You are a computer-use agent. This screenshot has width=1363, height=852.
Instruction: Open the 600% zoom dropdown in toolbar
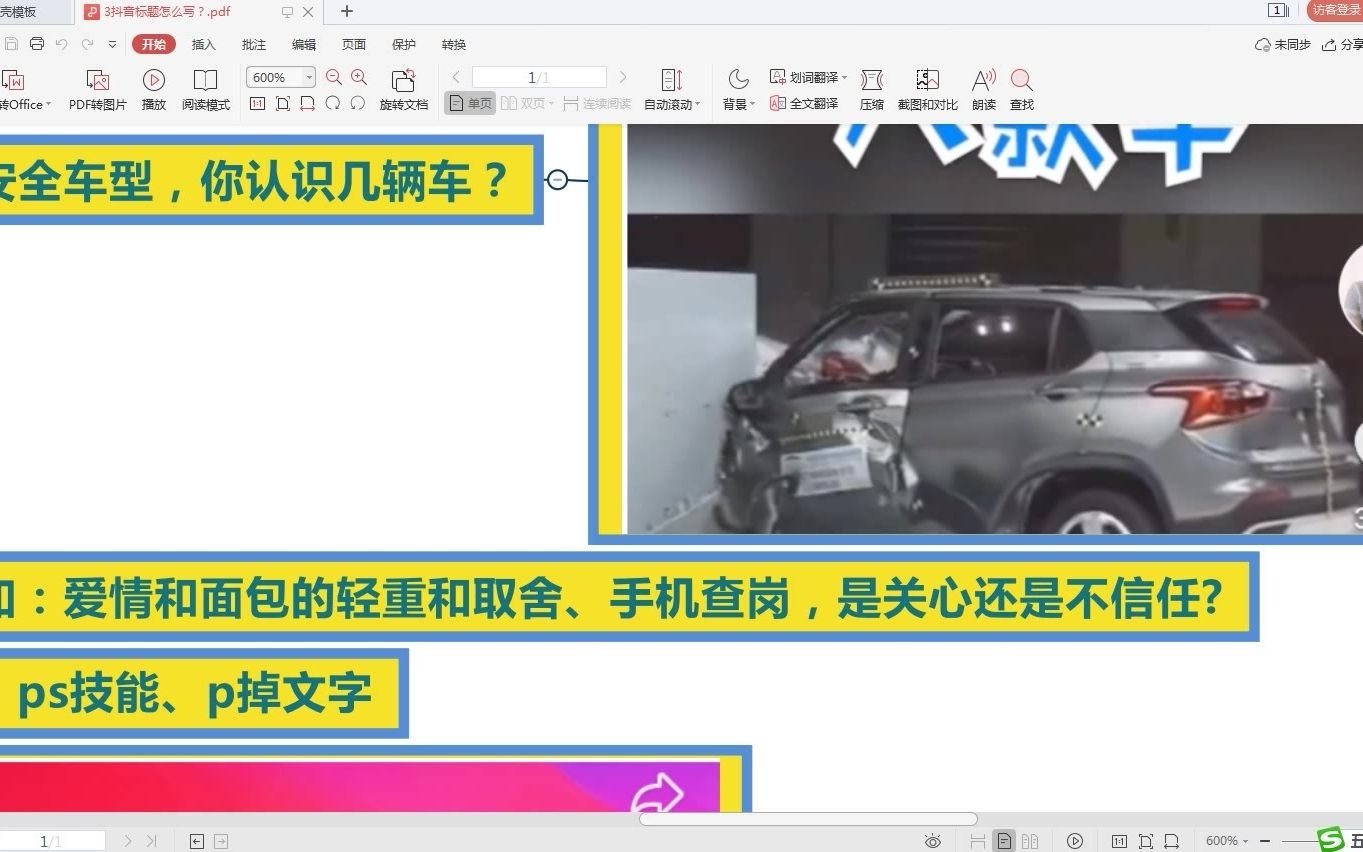[309, 77]
